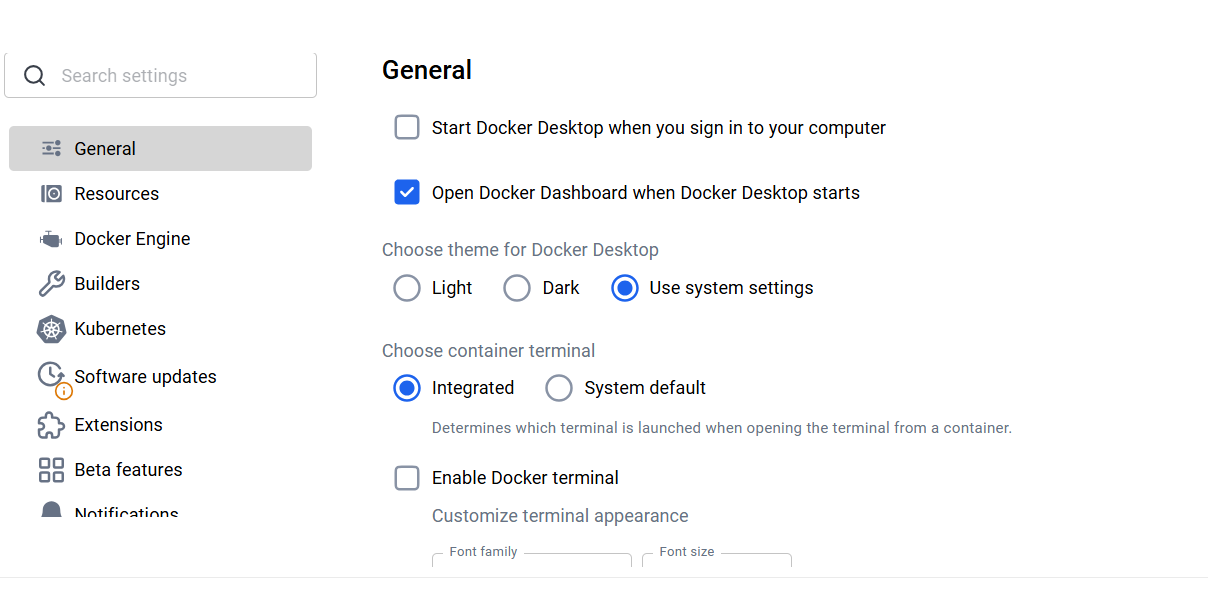Click the search magnifier icon
The image size is (1208, 612).
35,76
